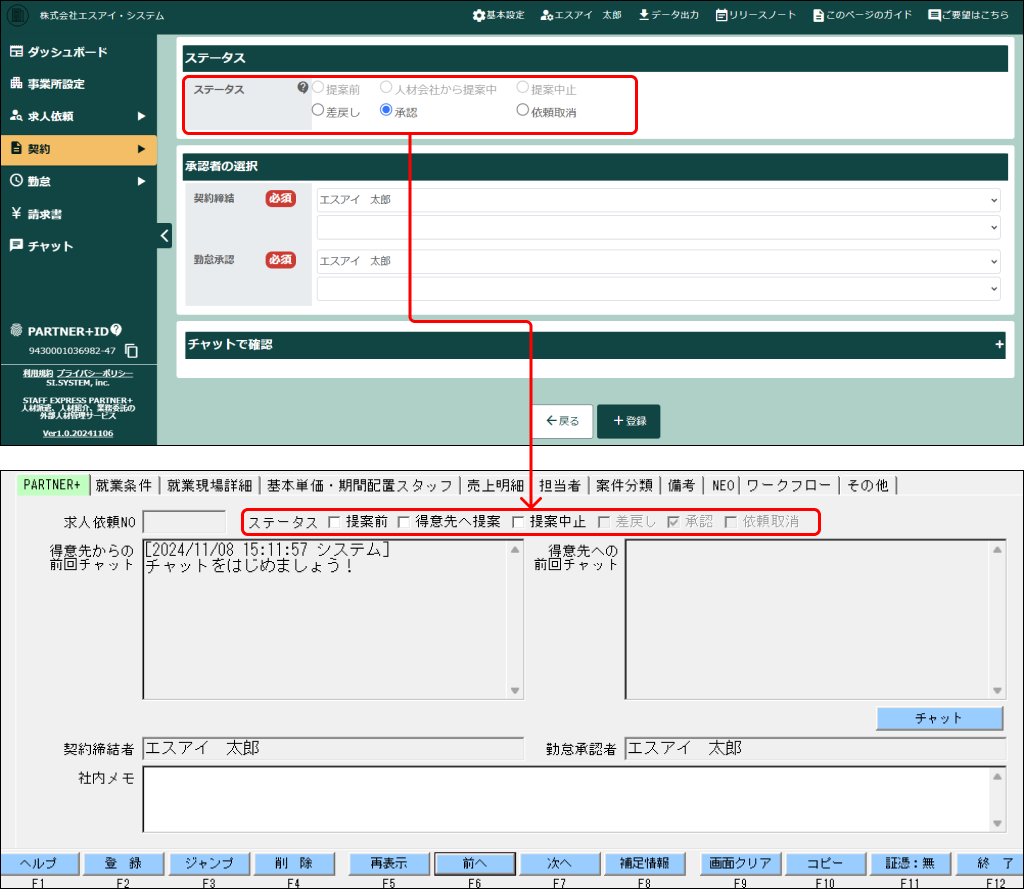1024x889 pixels.
Task: Switch to 基本単価・期間配置スタッフ tab
Action: pos(360,485)
